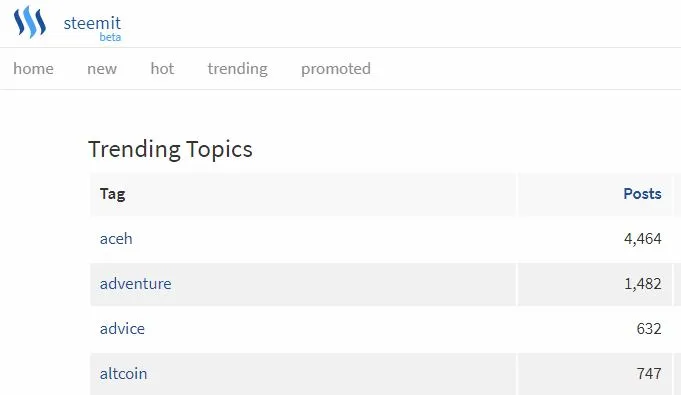Click the Trending Topics heading

(x=170, y=149)
